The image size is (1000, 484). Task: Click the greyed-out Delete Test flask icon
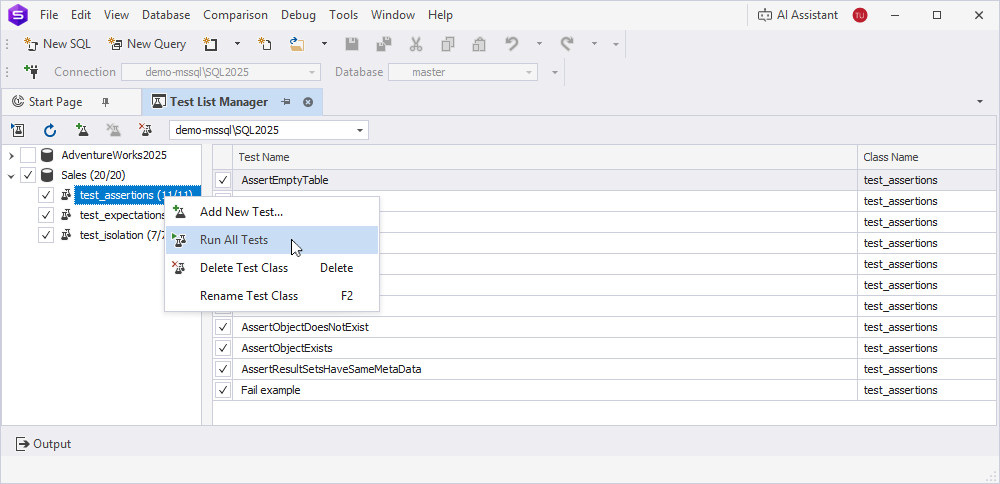[x=114, y=131]
